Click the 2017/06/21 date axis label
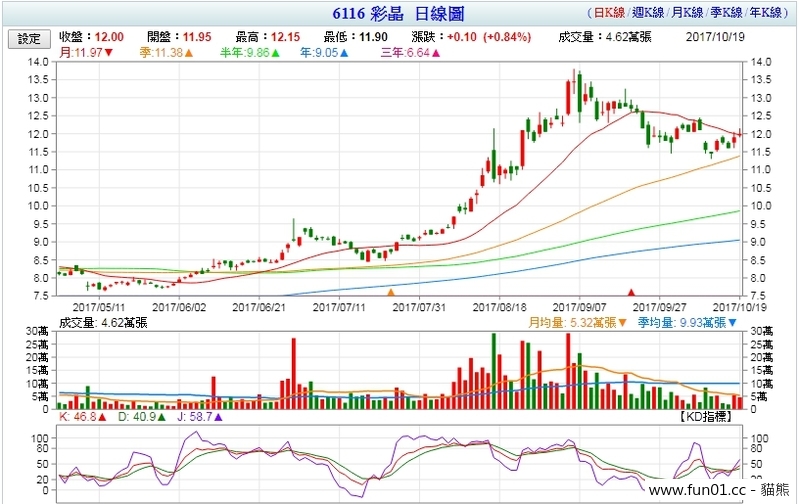 tap(259, 307)
